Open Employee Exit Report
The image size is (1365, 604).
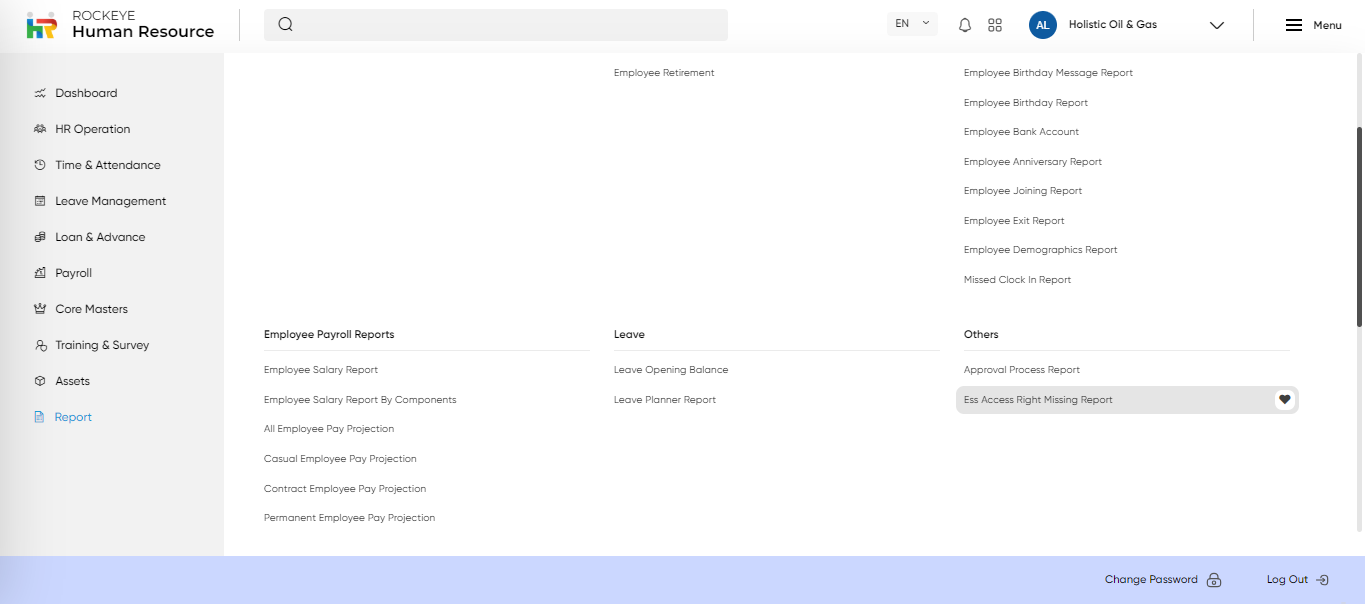[1014, 221]
